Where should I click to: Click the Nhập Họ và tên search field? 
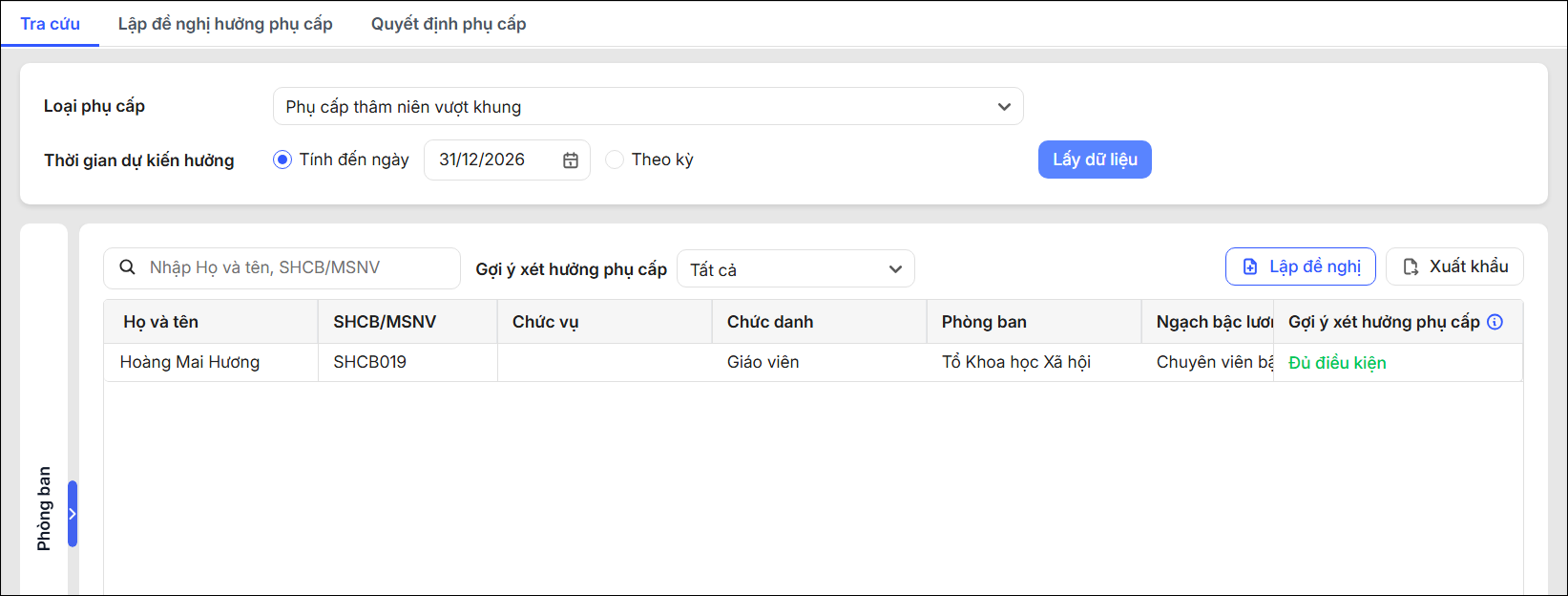click(282, 268)
